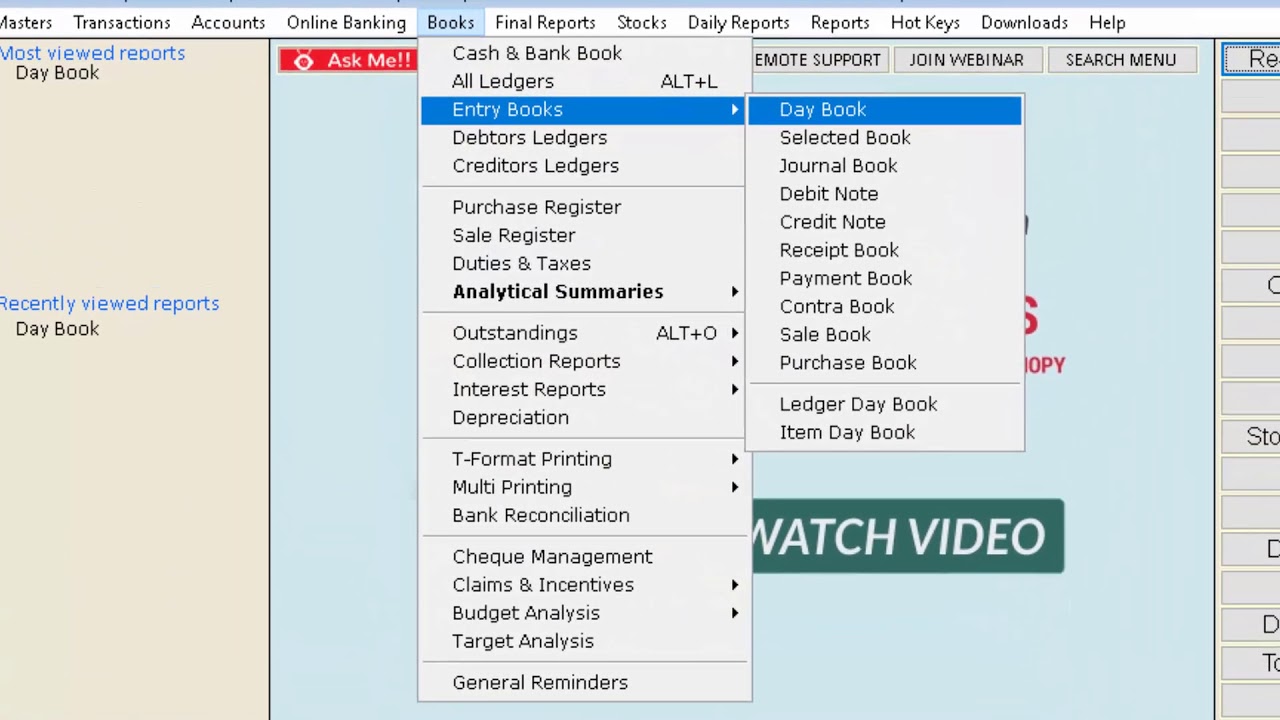
Task: Select Credit Note entry
Action: 885,222
